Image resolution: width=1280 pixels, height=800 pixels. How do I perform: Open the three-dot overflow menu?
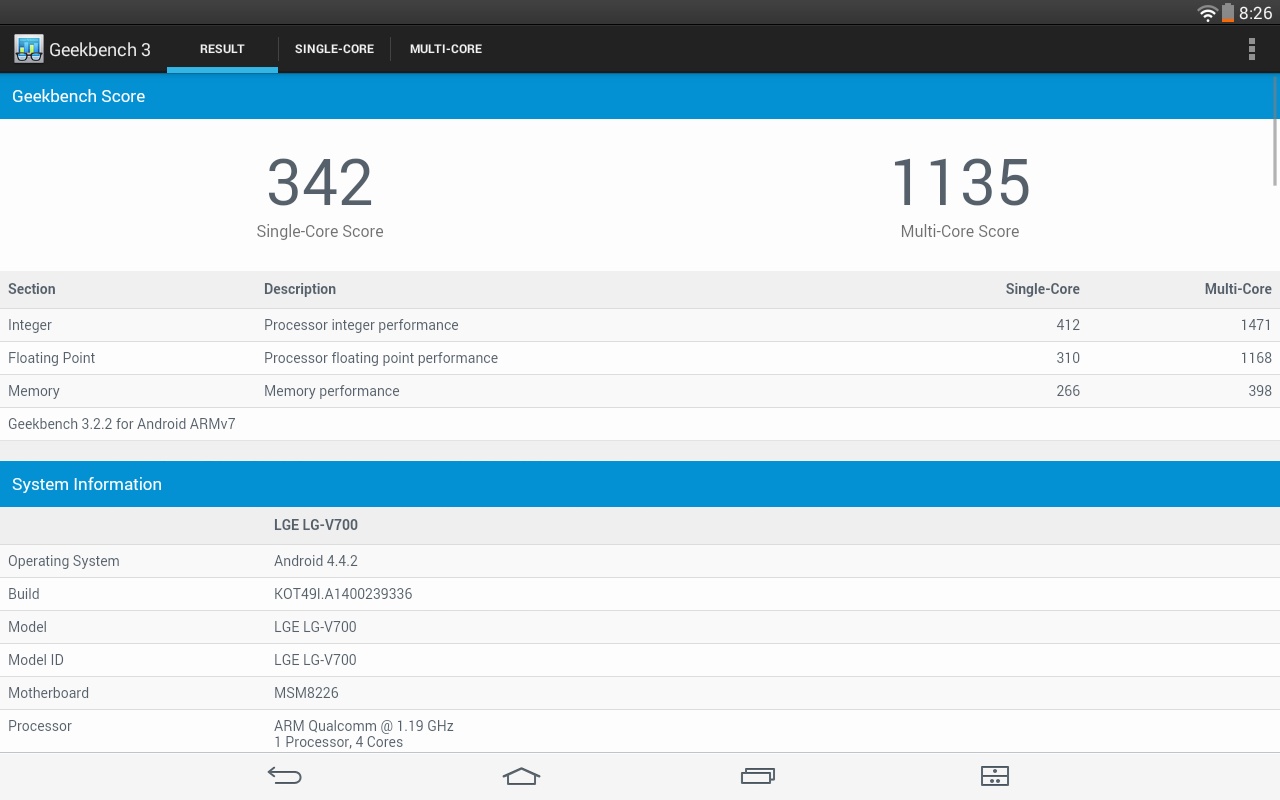pyautogui.click(x=1251, y=49)
